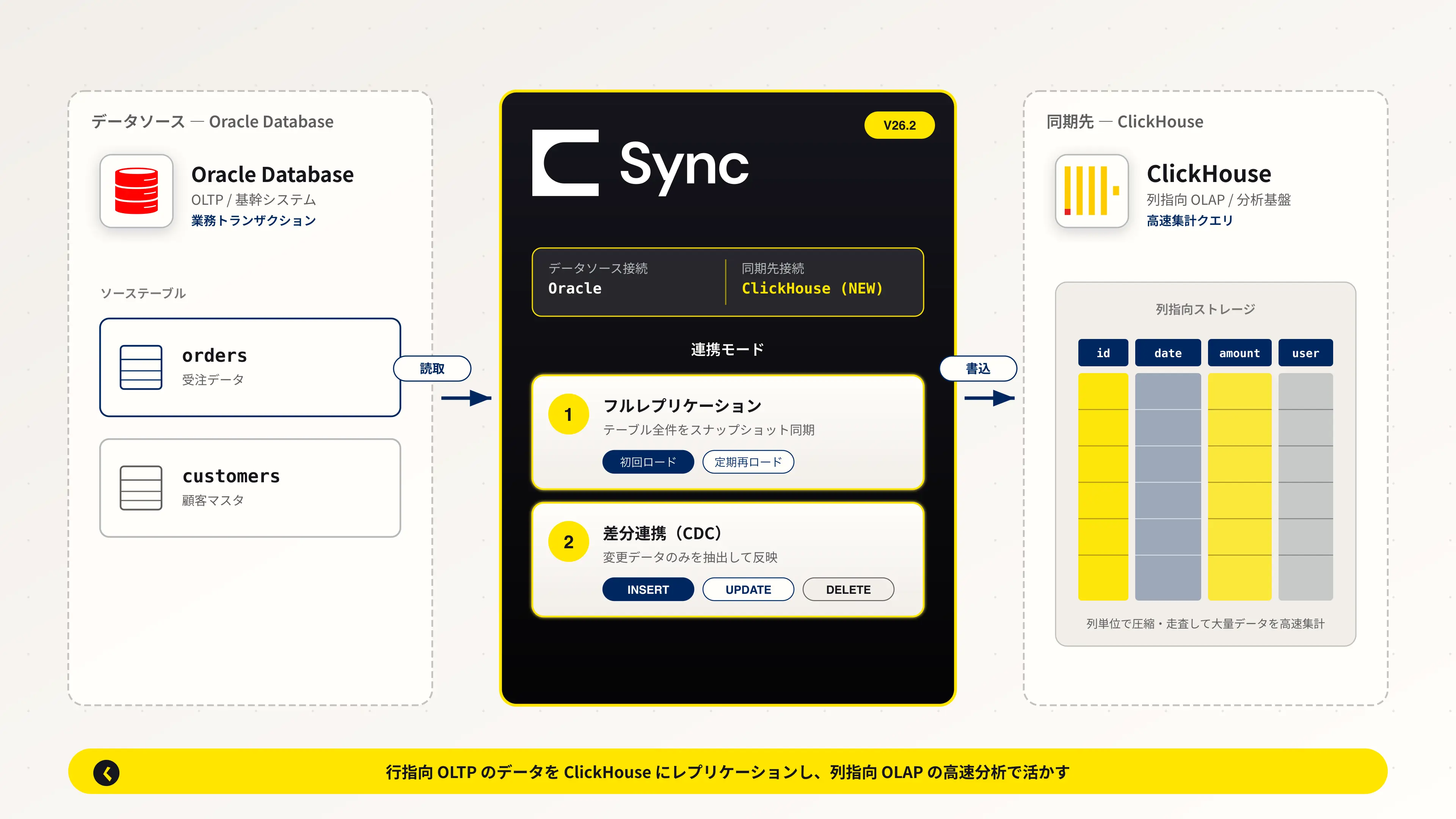Click the Oracle value under データソース接続
The image size is (1456, 819).
point(575,288)
